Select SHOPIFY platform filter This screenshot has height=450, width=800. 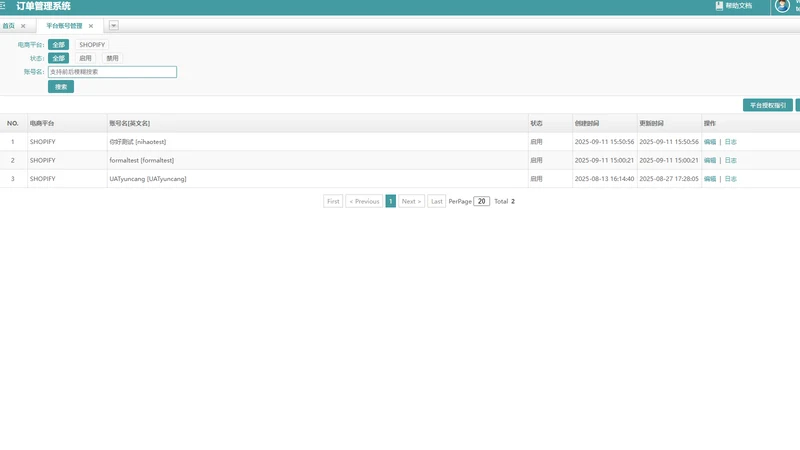click(x=92, y=45)
